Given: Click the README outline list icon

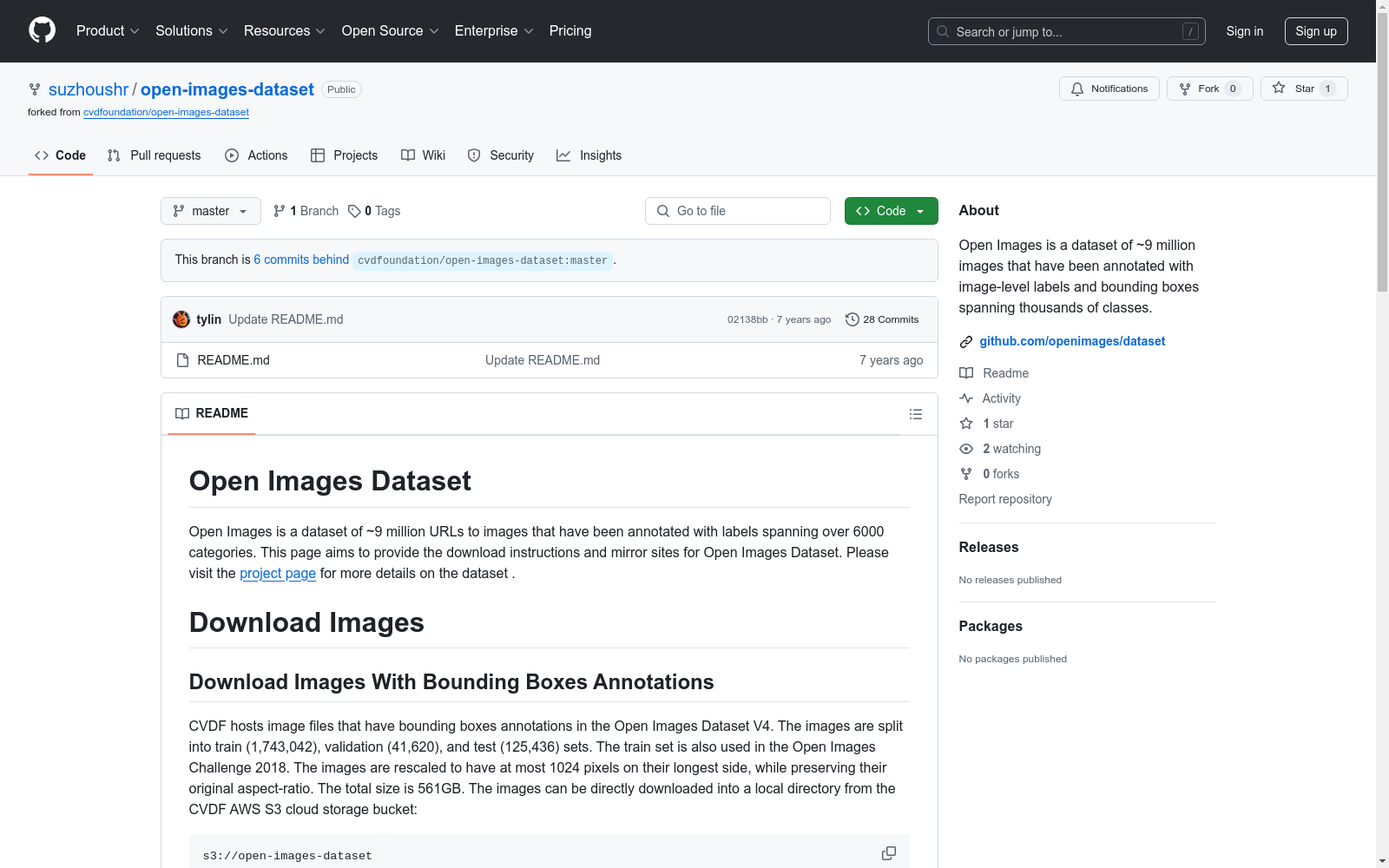Looking at the screenshot, I should (x=915, y=414).
